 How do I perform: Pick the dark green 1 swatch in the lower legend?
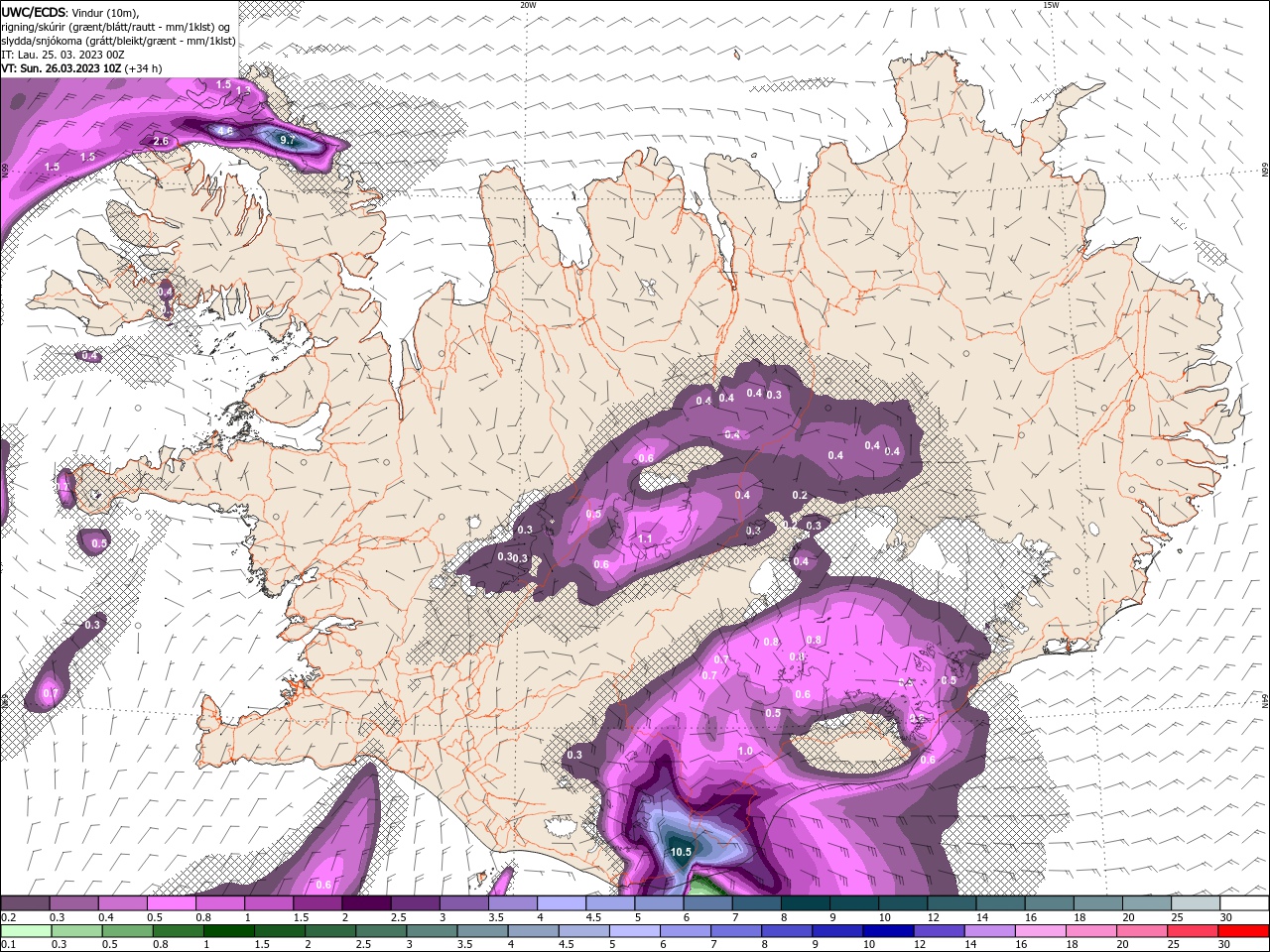pos(228,931)
